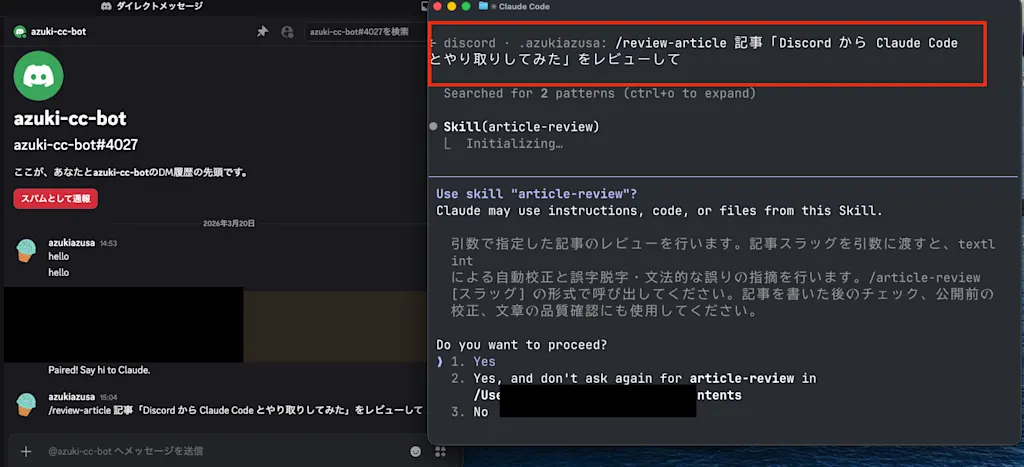
Task: Click azukiazusa username at 14:53
Action: 72,243
